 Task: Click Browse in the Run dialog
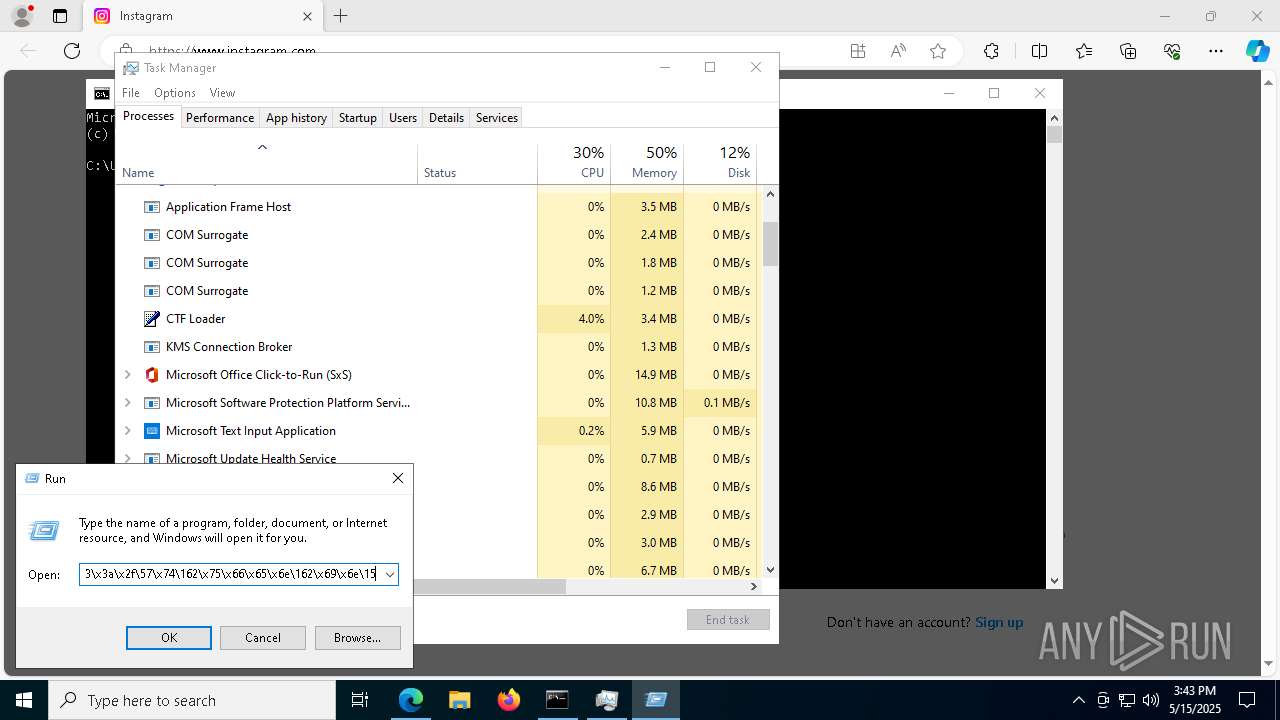(x=357, y=638)
